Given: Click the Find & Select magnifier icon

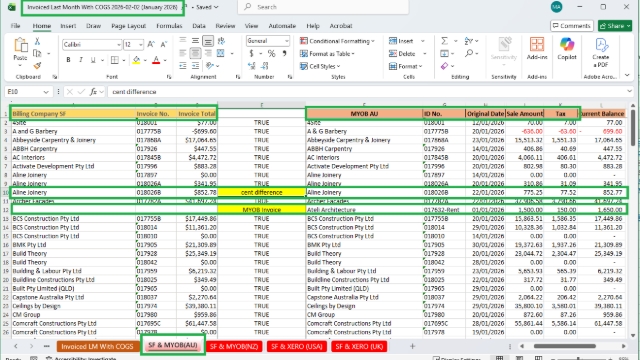Looking at the screenshot, I should [x=469, y=53].
